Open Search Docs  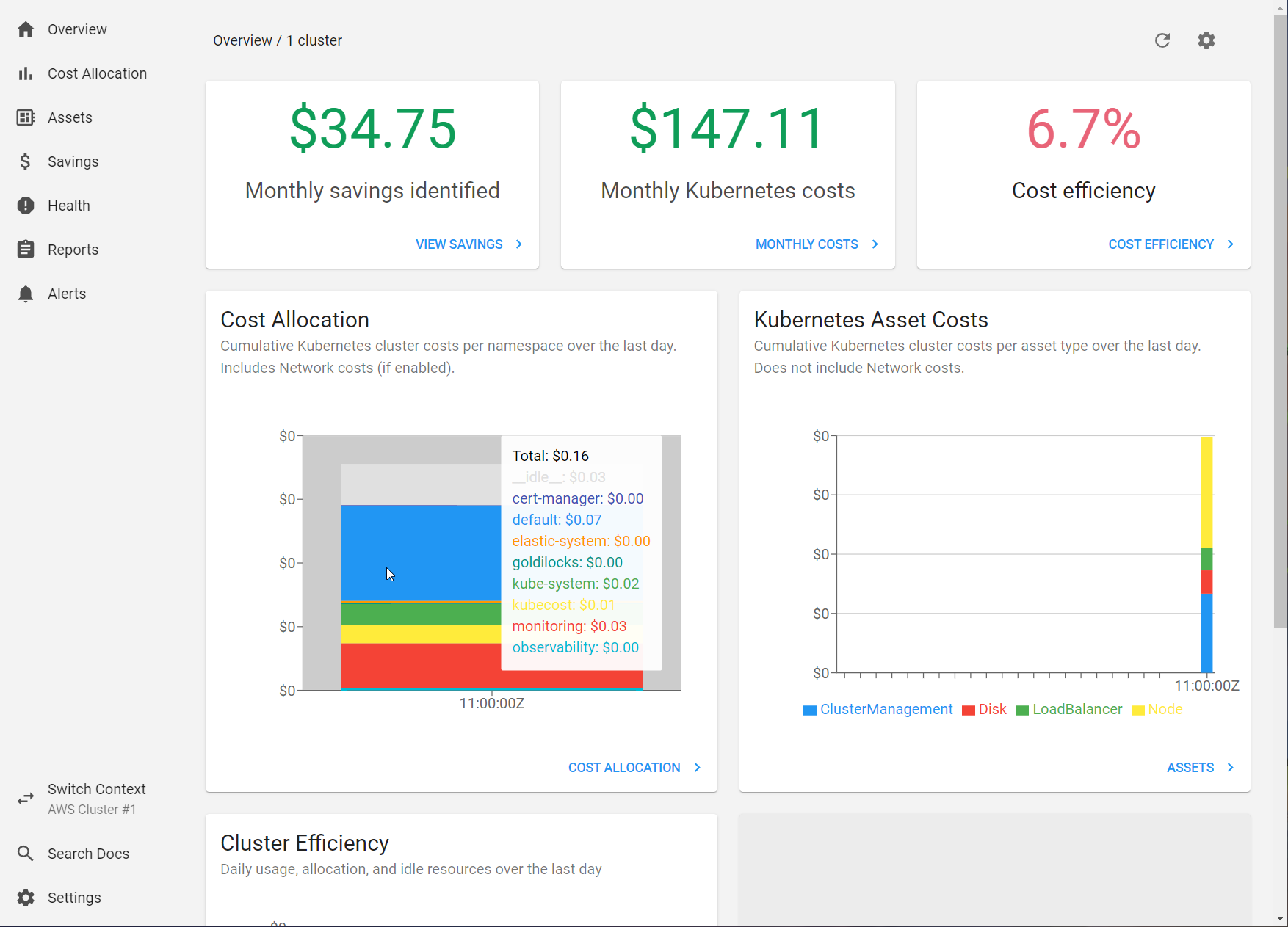click(x=88, y=854)
